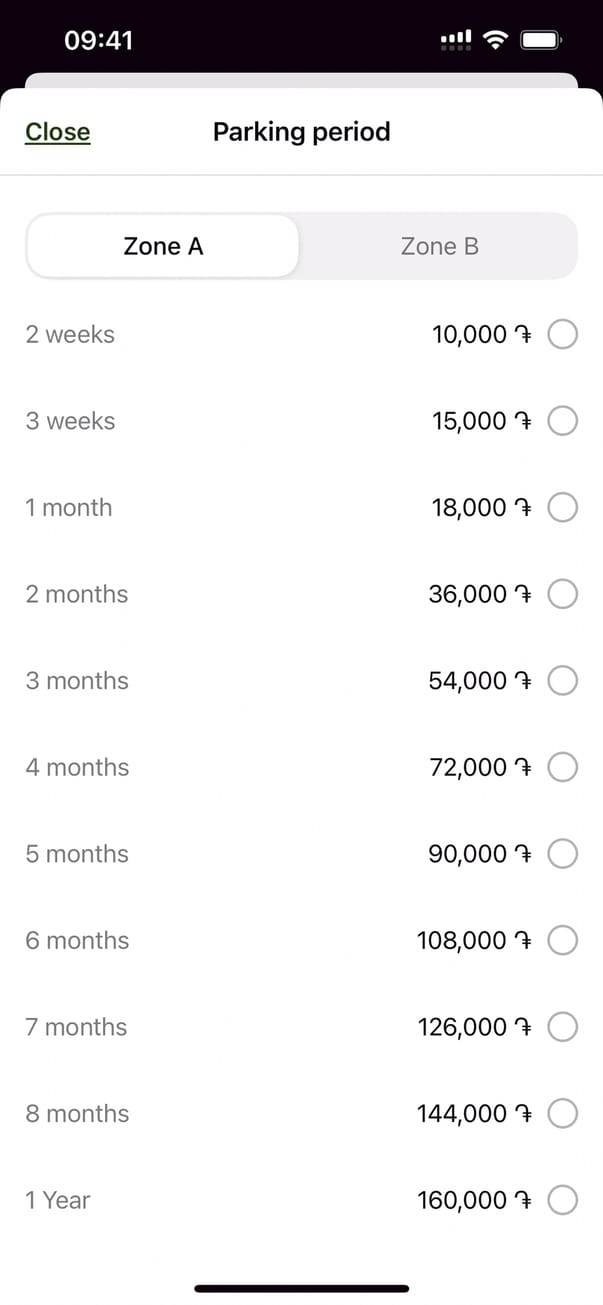This screenshot has height=1305, width=603.
Task: Pick 6 months radio option
Action: pyautogui.click(x=563, y=941)
